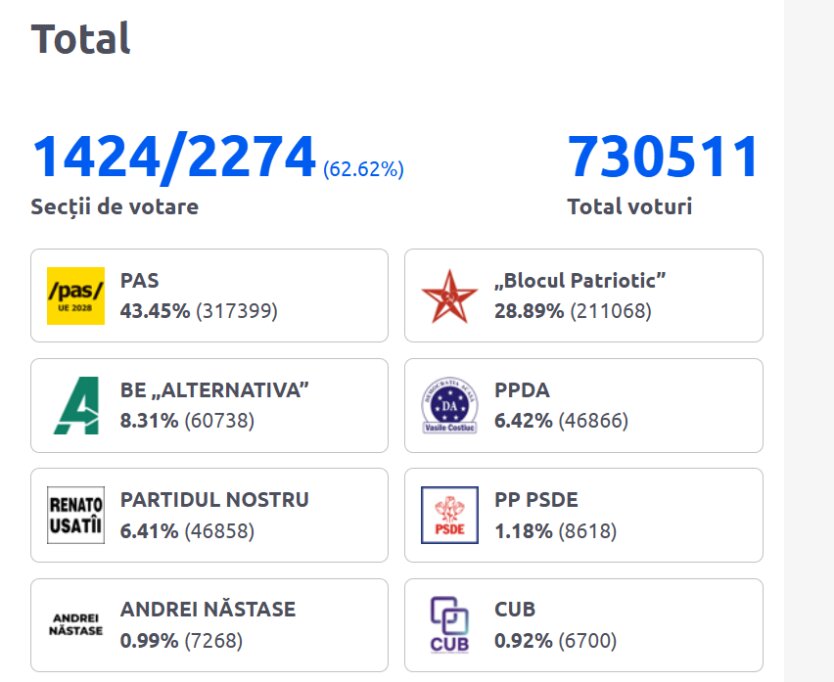834x682 pixels.
Task: Open the PPDA result card
Action: pyautogui.click(x=583, y=405)
